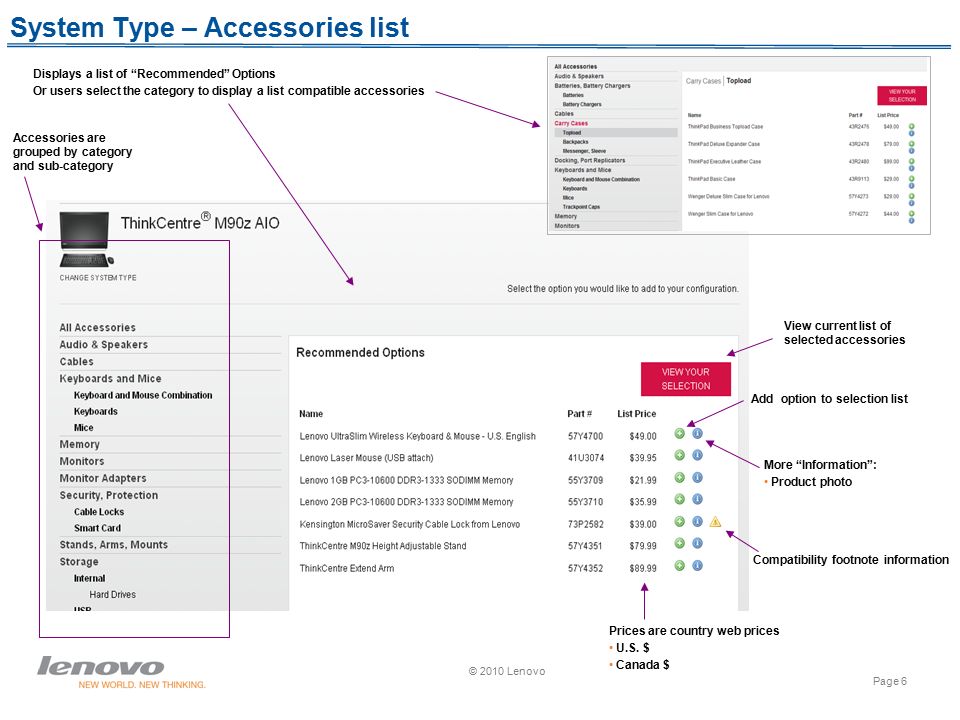Add Kensington MicroSaver Cable Lock to selection
The height and width of the screenshot is (720, 960).
click(x=679, y=522)
